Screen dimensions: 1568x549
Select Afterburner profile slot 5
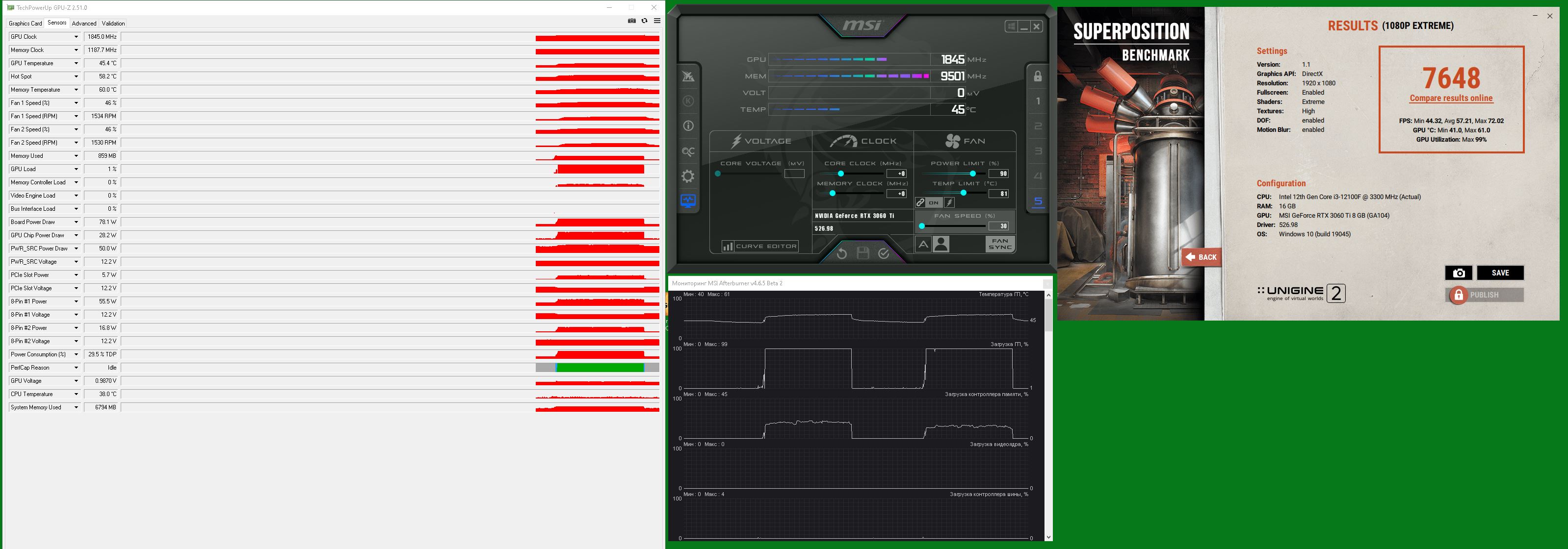1038,201
